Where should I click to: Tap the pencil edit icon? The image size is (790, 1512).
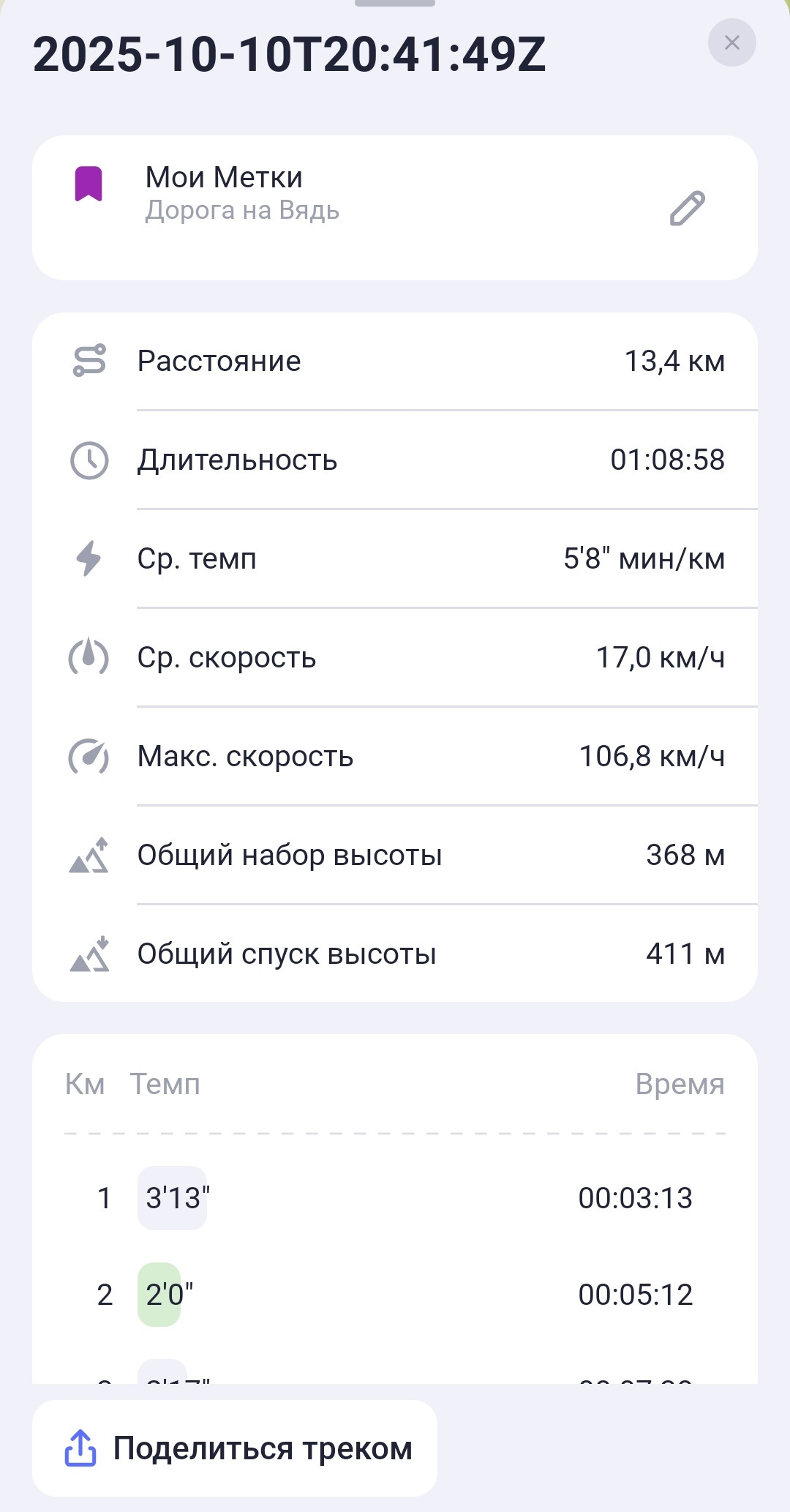(687, 209)
